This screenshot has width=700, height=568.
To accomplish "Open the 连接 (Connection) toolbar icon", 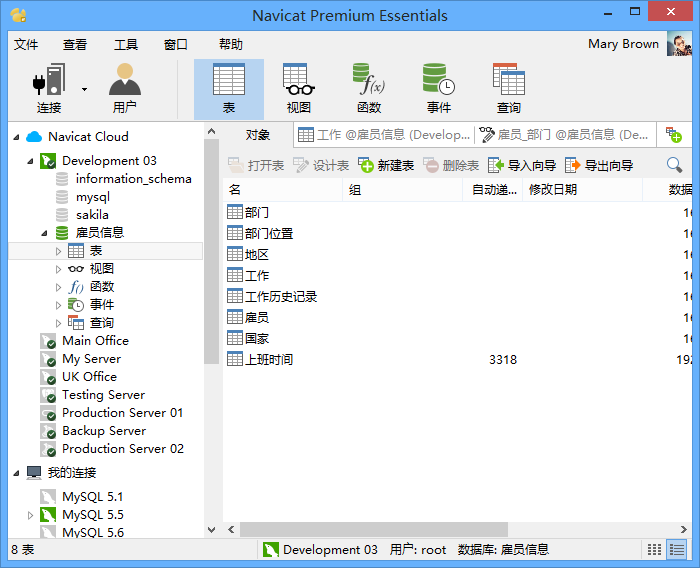I will coord(49,88).
